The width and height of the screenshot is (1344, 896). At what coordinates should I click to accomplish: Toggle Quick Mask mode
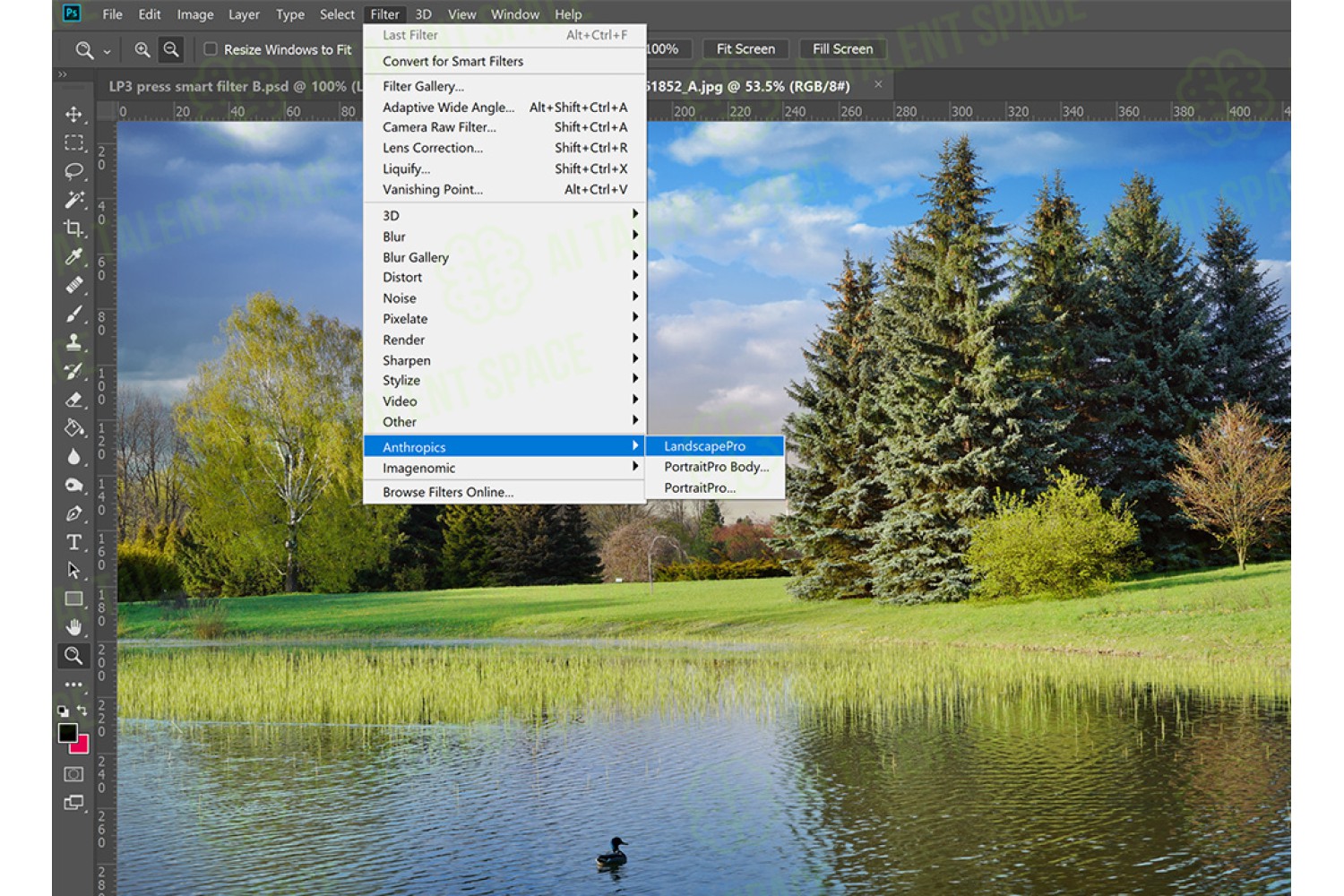click(73, 774)
